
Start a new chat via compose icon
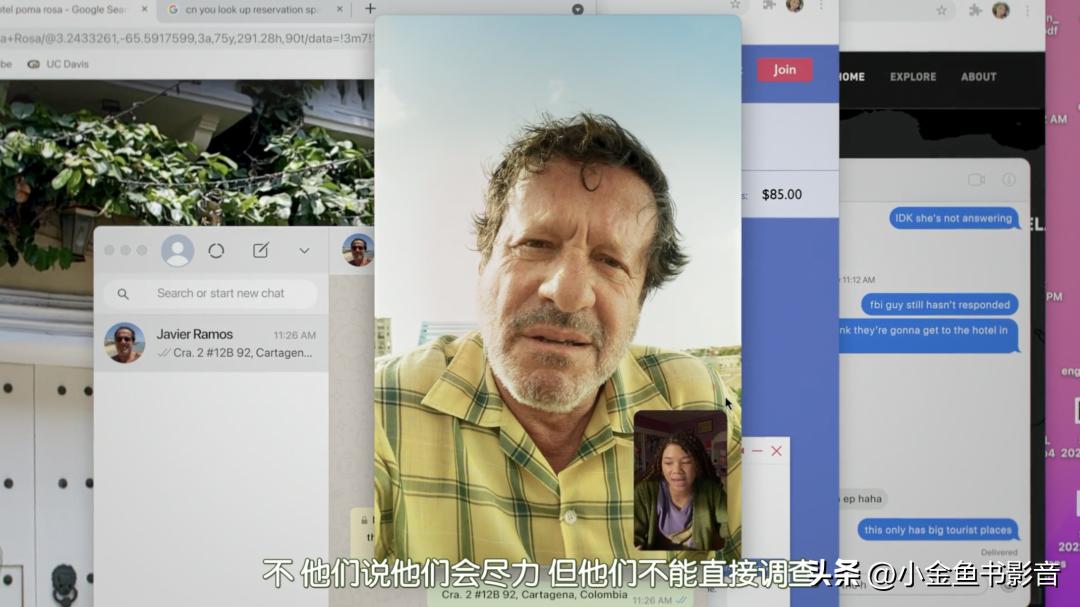pos(260,250)
